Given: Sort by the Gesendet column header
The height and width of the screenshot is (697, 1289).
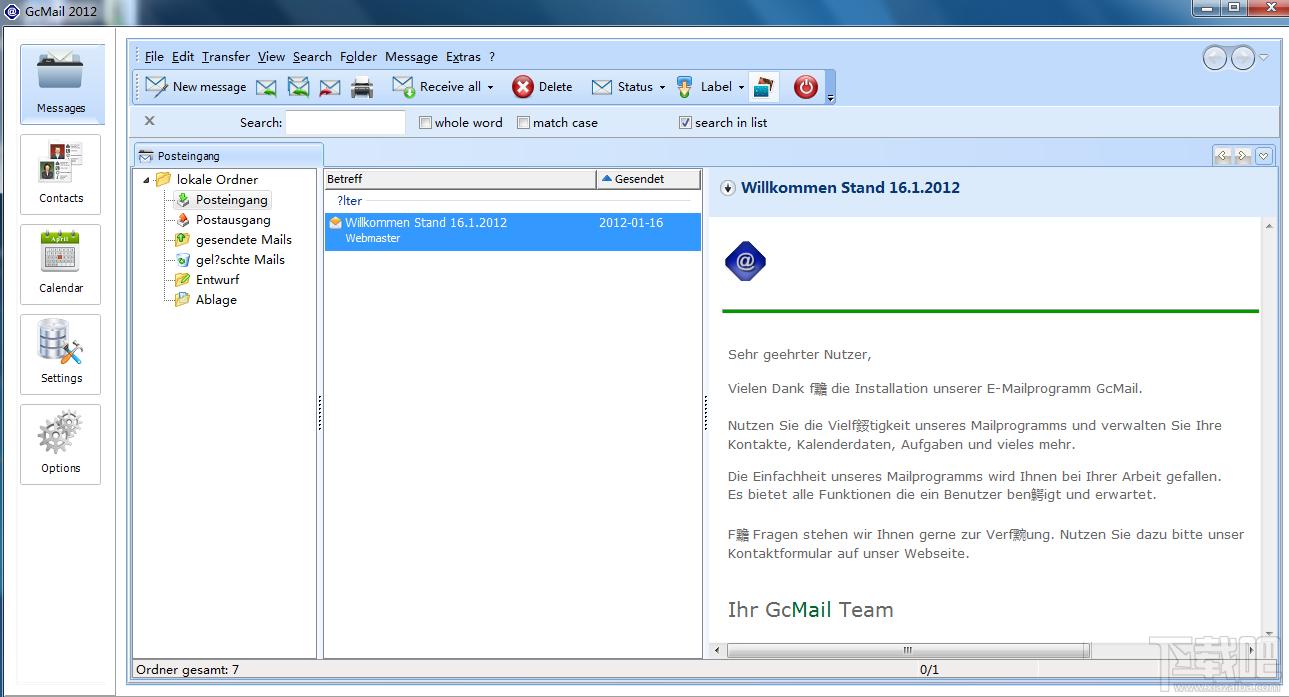Looking at the screenshot, I should (x=649, y=179).
